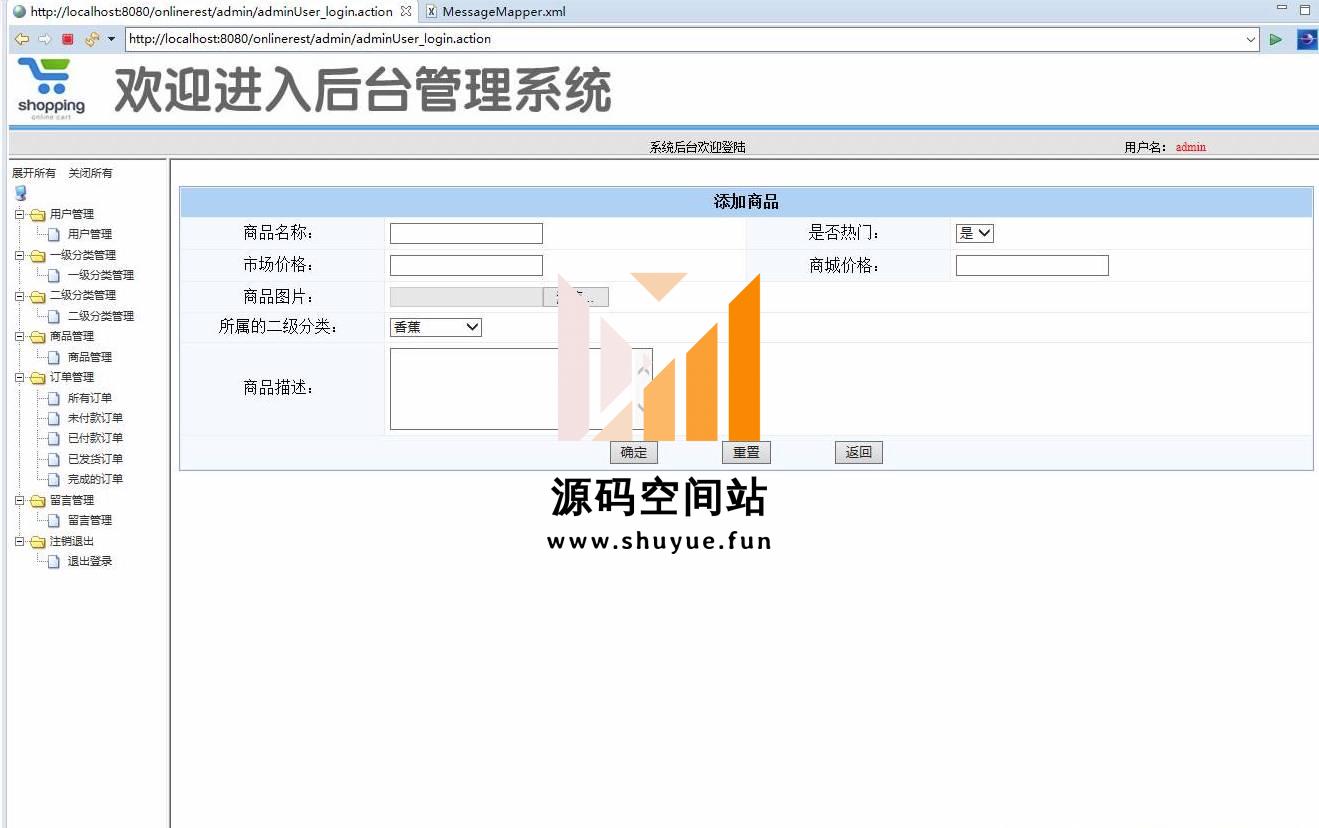Screen dimensions: 1319x828
Task: Click the red stop loading icon
Action: (x=67, y=39)
